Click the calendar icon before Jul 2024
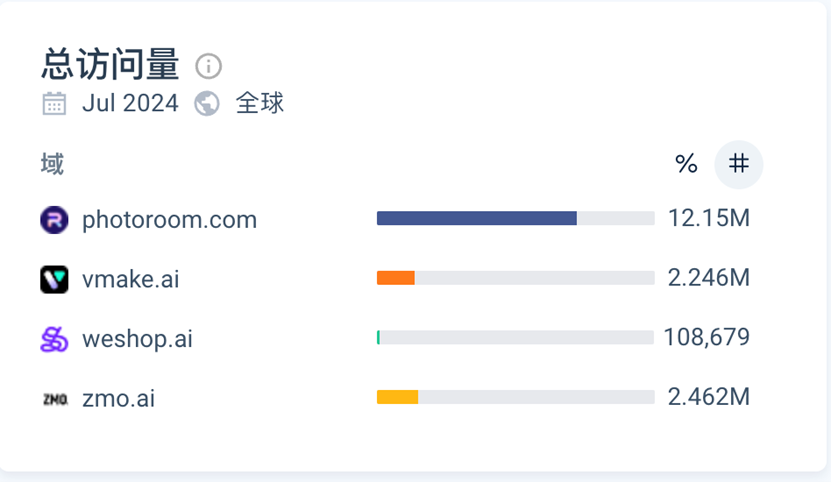This screenshot has height=482, width=831. coord(54,103)
